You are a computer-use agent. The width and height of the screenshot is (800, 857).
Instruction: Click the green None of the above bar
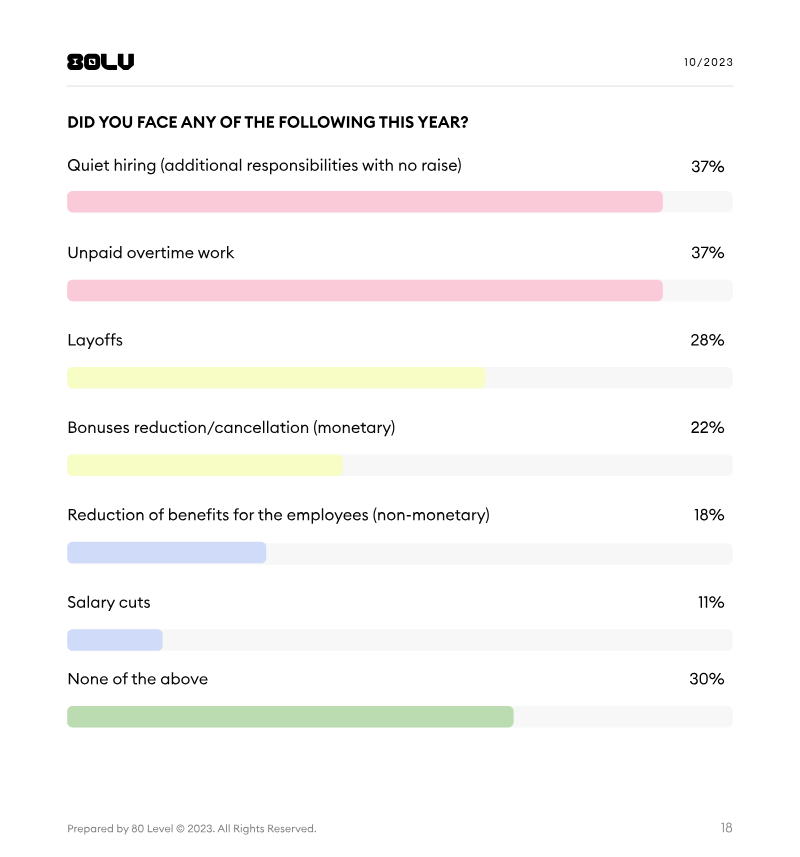click(290, 717)
